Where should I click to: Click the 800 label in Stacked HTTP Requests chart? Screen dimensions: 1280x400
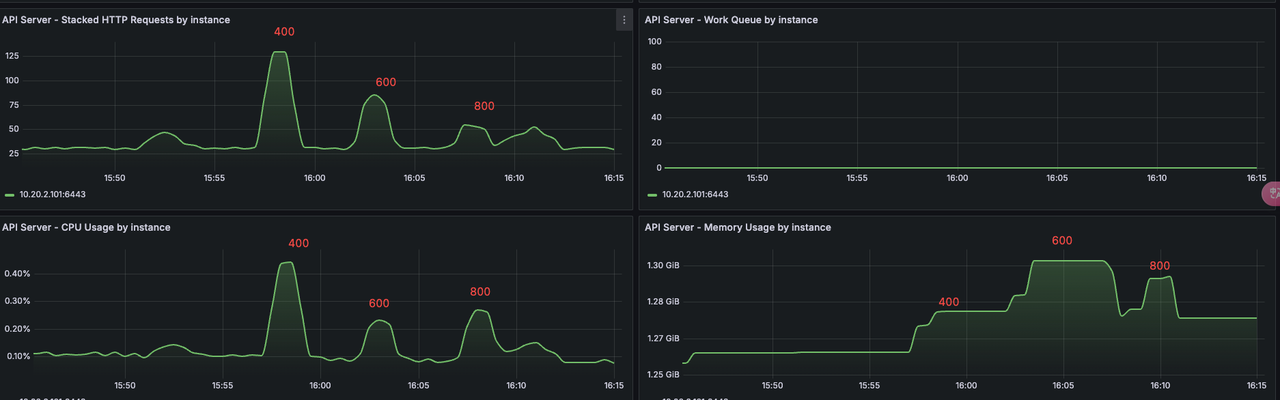pos(484,106)
